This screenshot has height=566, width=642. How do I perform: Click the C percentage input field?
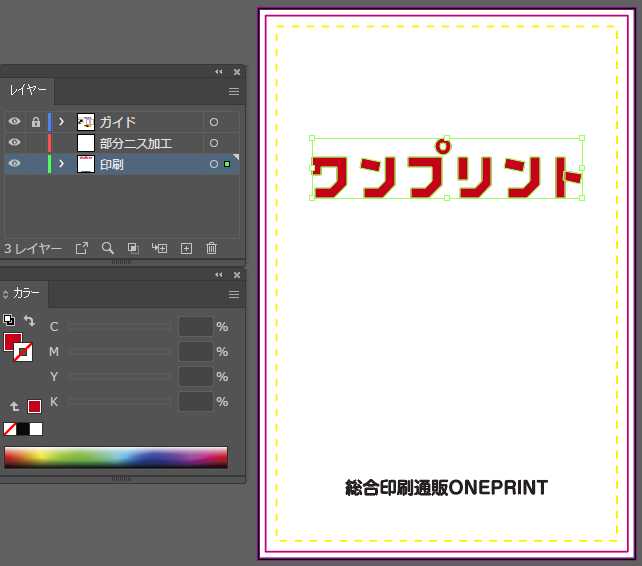click(x=195, y=327)
